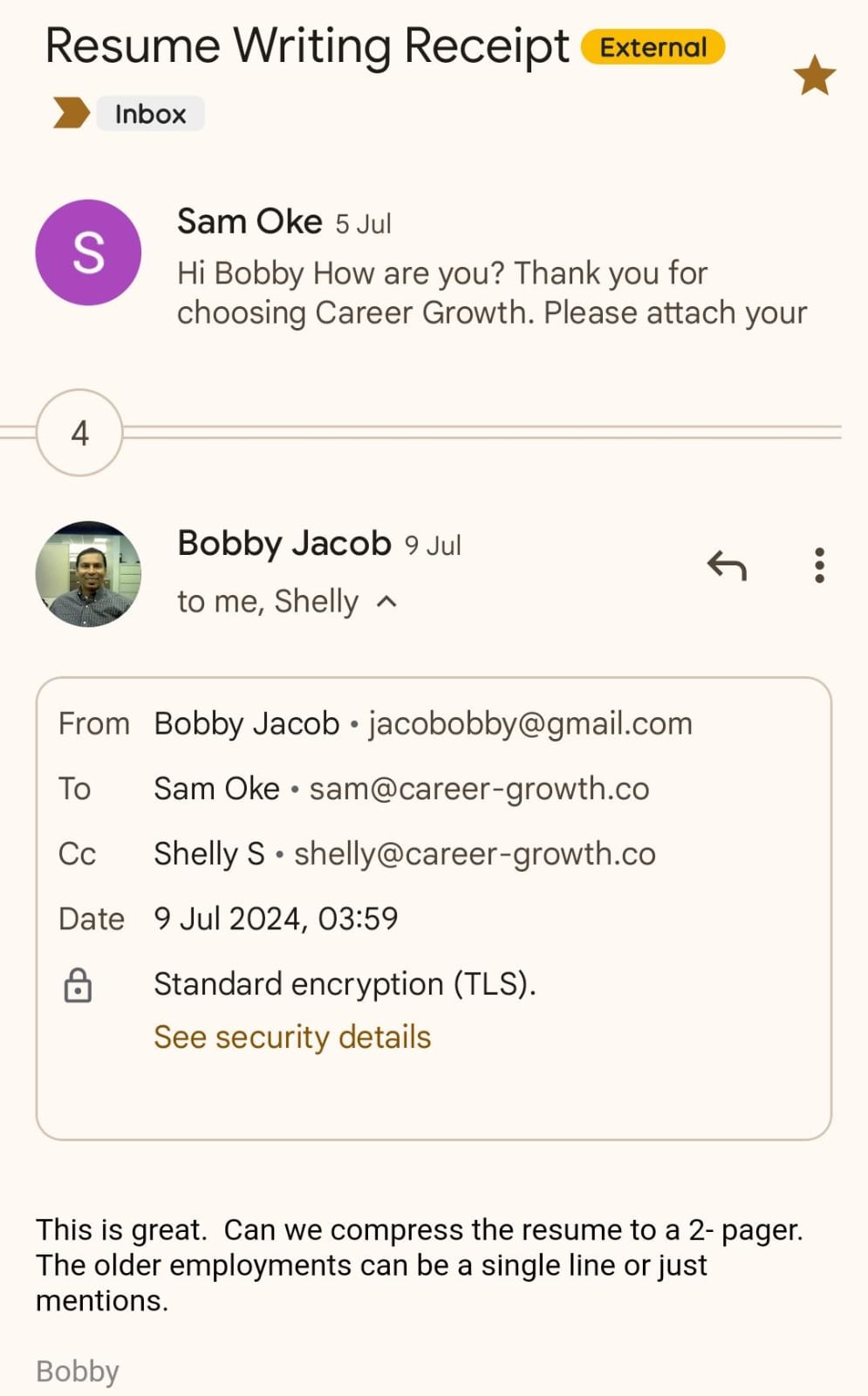Toggle the star on this email
Screen dimensions: 868x1396
[814, 75]
